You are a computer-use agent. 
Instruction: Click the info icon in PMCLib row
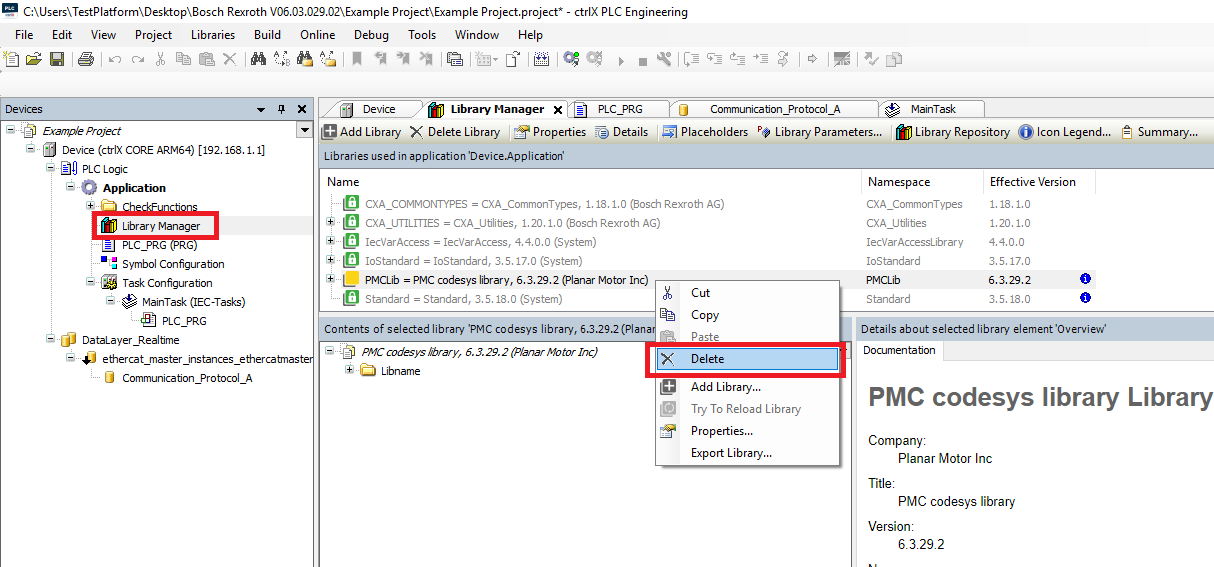pos(1085,280)
